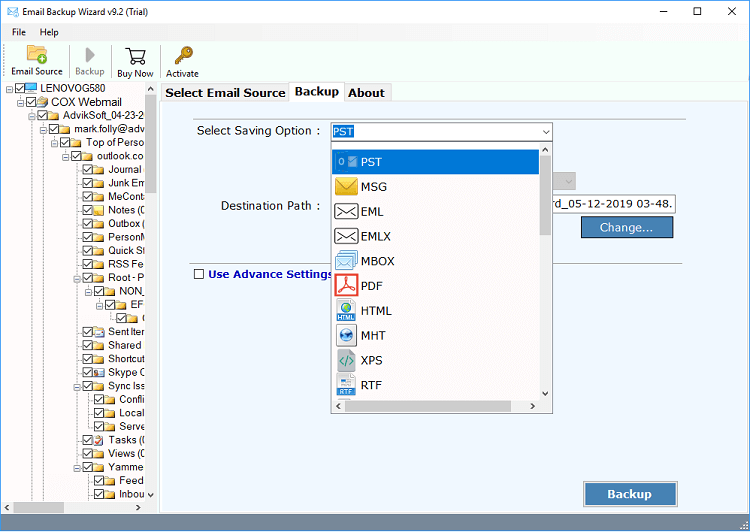Uncheck the COX Webmail checkbox
This screenshot has height=532, width=750.
[31, 102]
